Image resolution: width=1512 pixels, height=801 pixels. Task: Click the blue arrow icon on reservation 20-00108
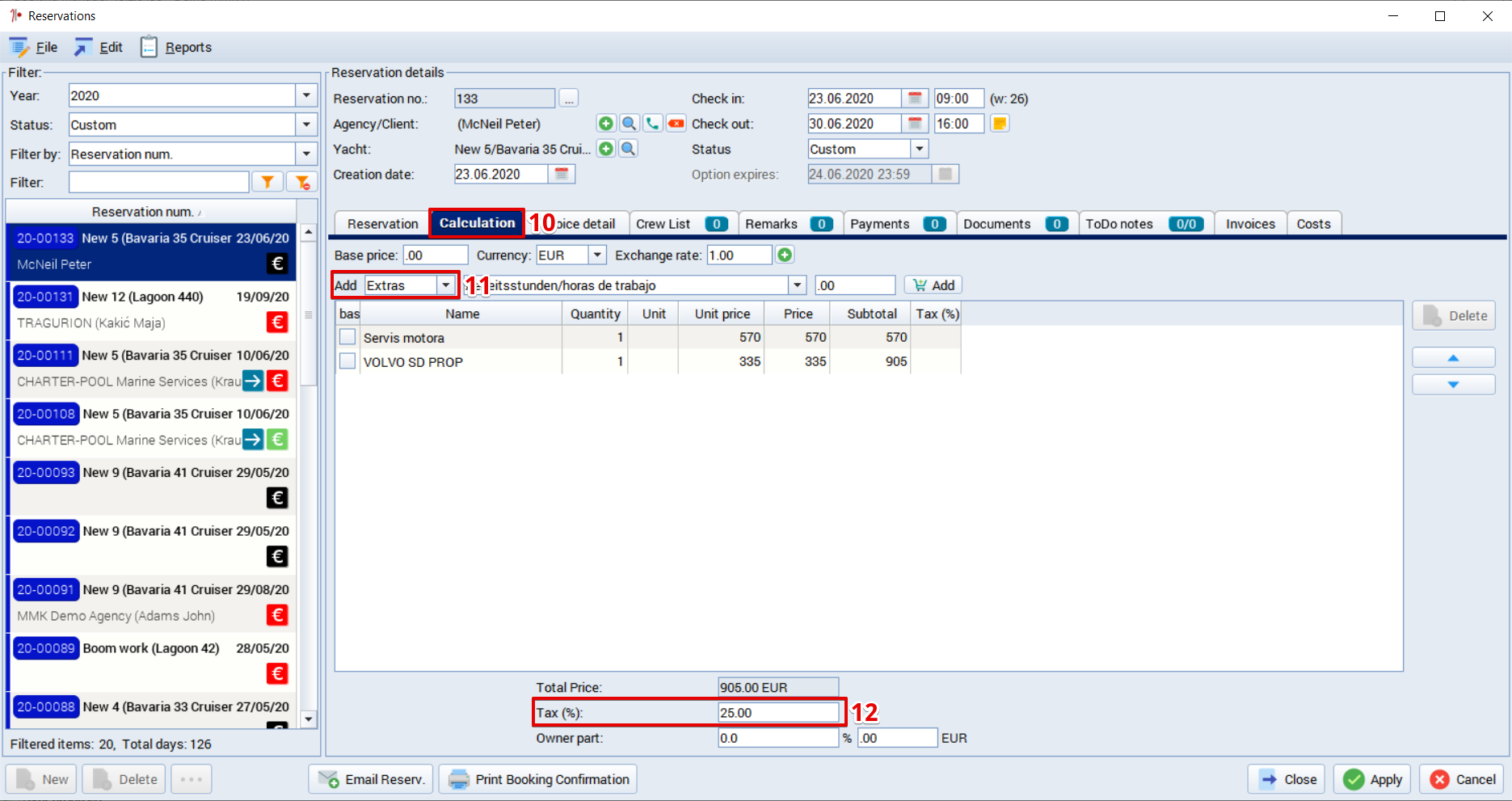253,440
